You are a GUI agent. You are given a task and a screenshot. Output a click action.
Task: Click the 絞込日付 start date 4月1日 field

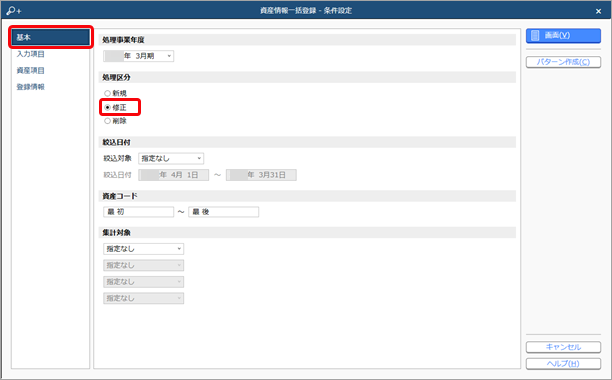point(174,175)
